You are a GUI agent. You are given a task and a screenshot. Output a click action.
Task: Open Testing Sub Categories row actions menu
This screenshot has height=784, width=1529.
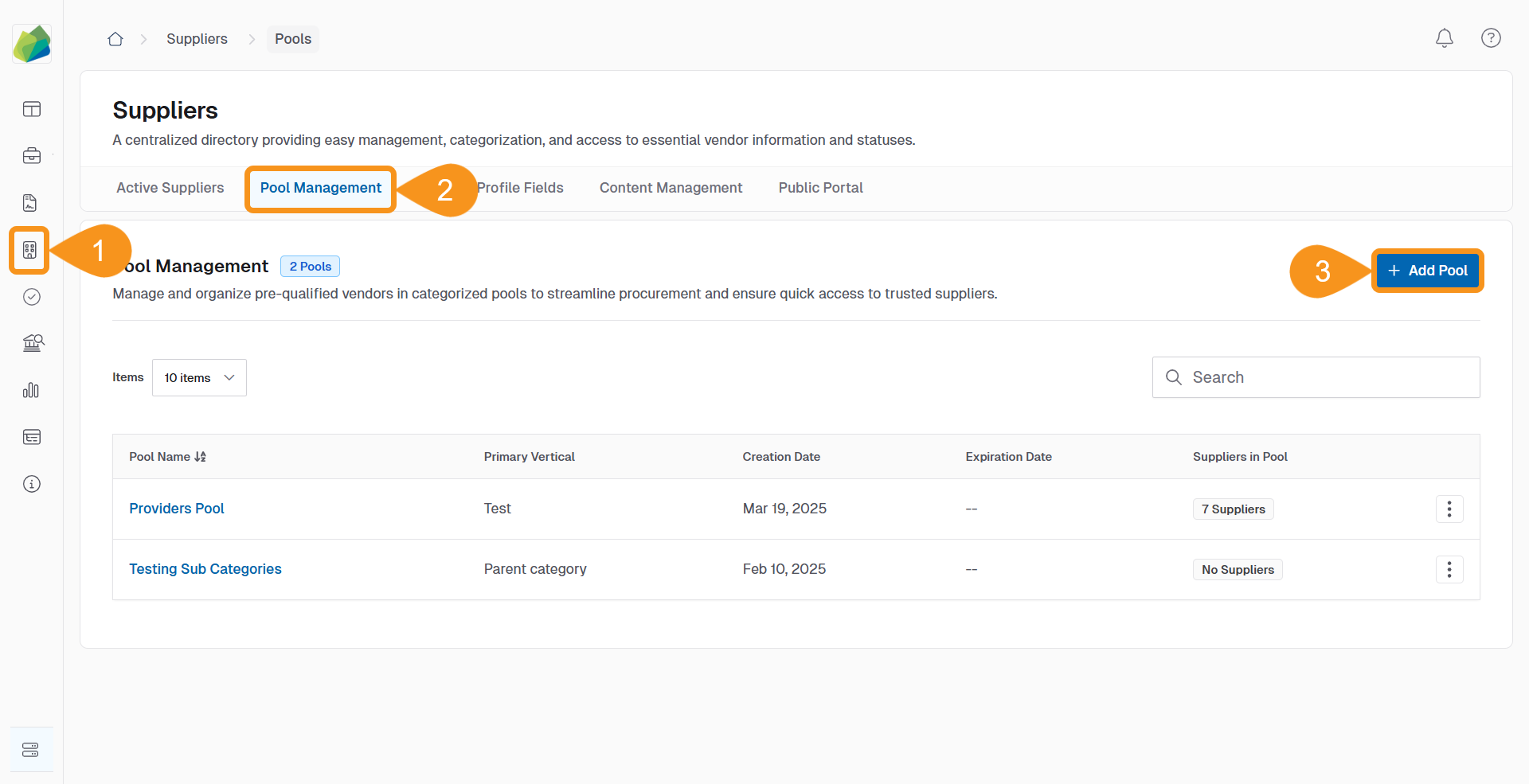1449,569
